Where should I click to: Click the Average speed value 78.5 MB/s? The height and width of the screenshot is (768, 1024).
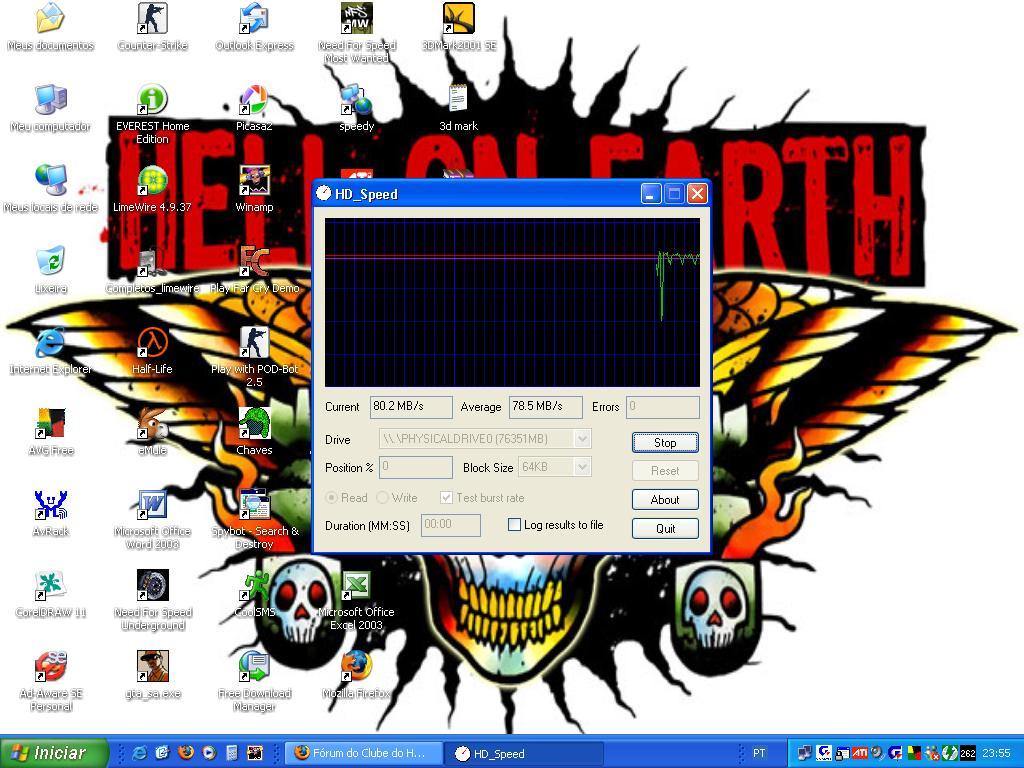click(545, 406)
